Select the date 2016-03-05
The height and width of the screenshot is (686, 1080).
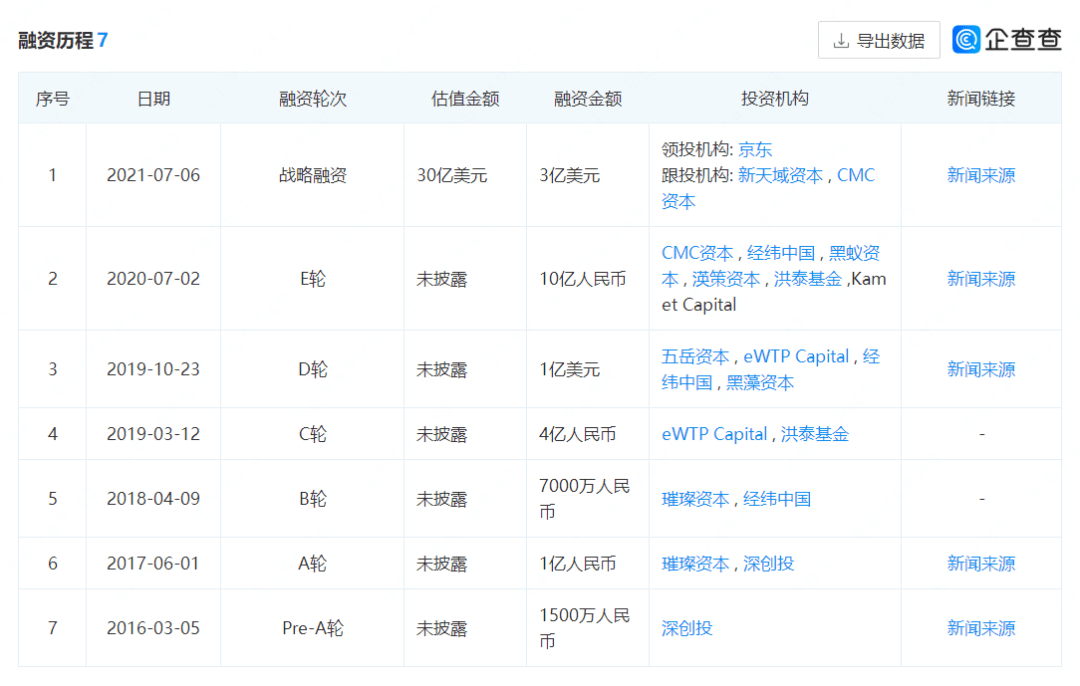click(153, 628)
